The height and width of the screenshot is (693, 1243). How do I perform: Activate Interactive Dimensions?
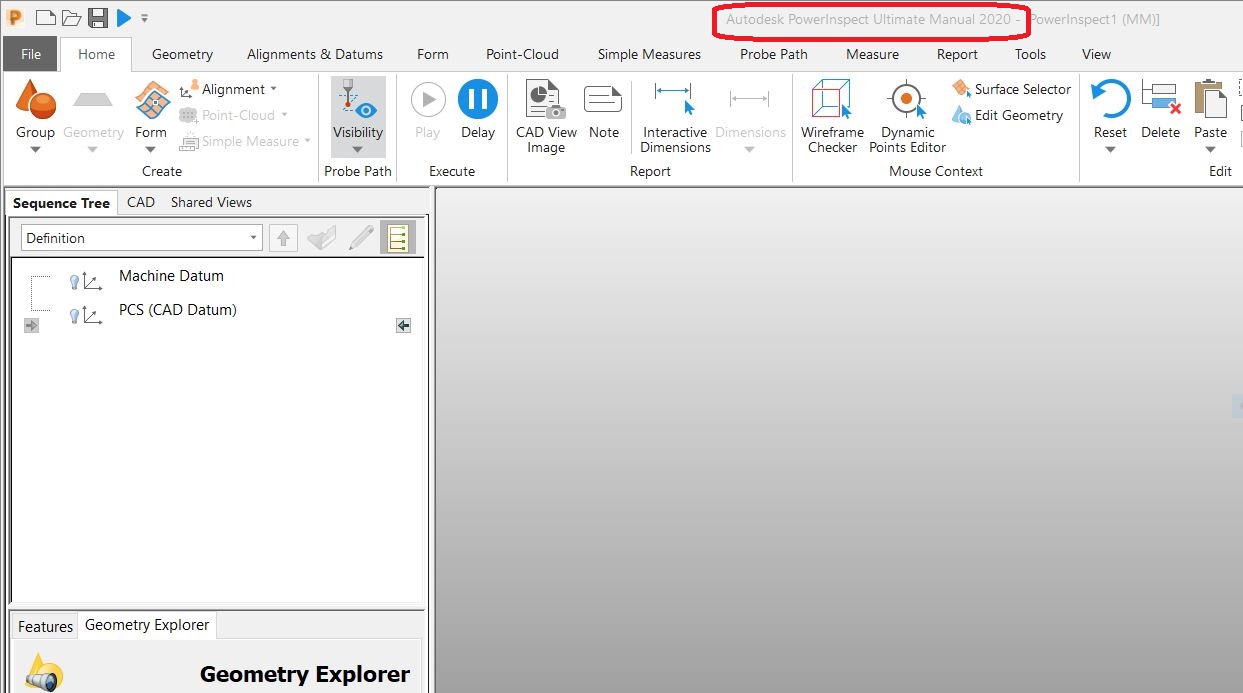[675, 117]
